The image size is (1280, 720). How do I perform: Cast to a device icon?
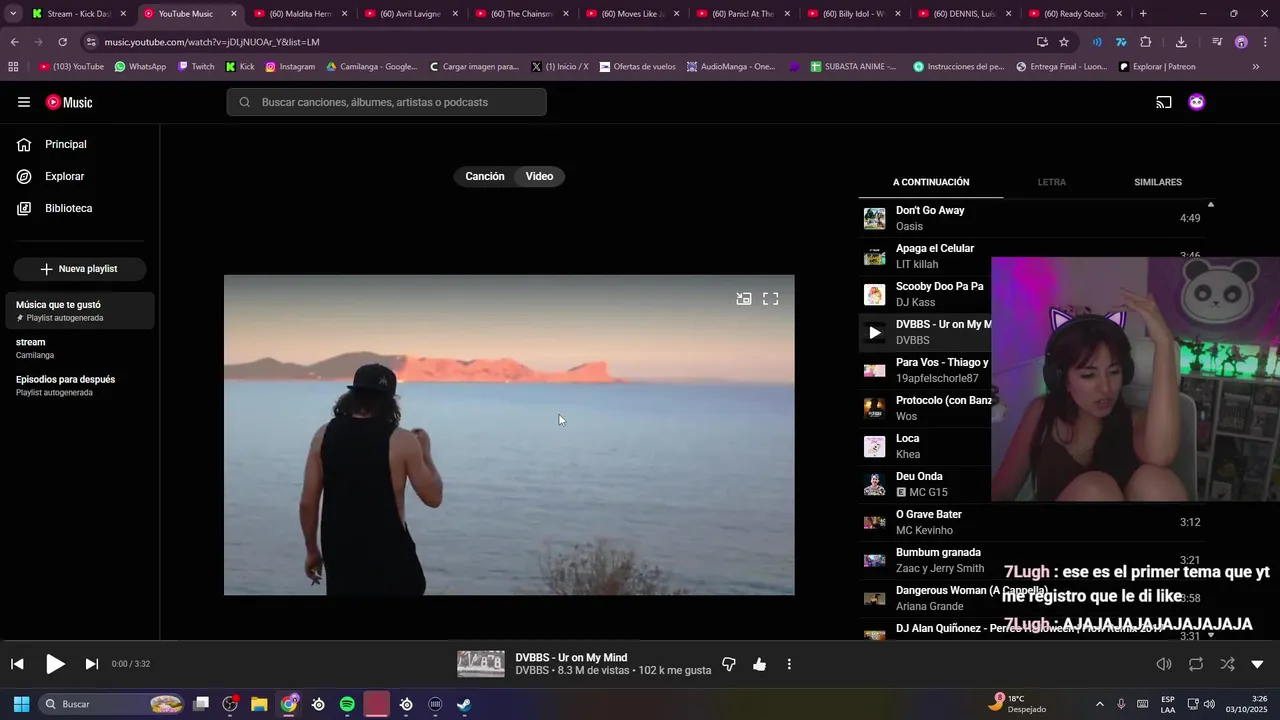coord(1164,102)
